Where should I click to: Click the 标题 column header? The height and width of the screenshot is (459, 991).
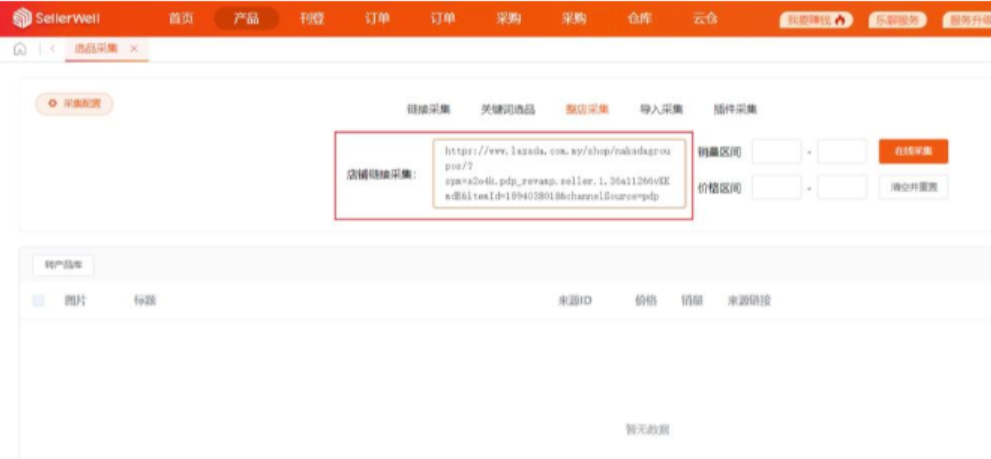coord(145,302)
